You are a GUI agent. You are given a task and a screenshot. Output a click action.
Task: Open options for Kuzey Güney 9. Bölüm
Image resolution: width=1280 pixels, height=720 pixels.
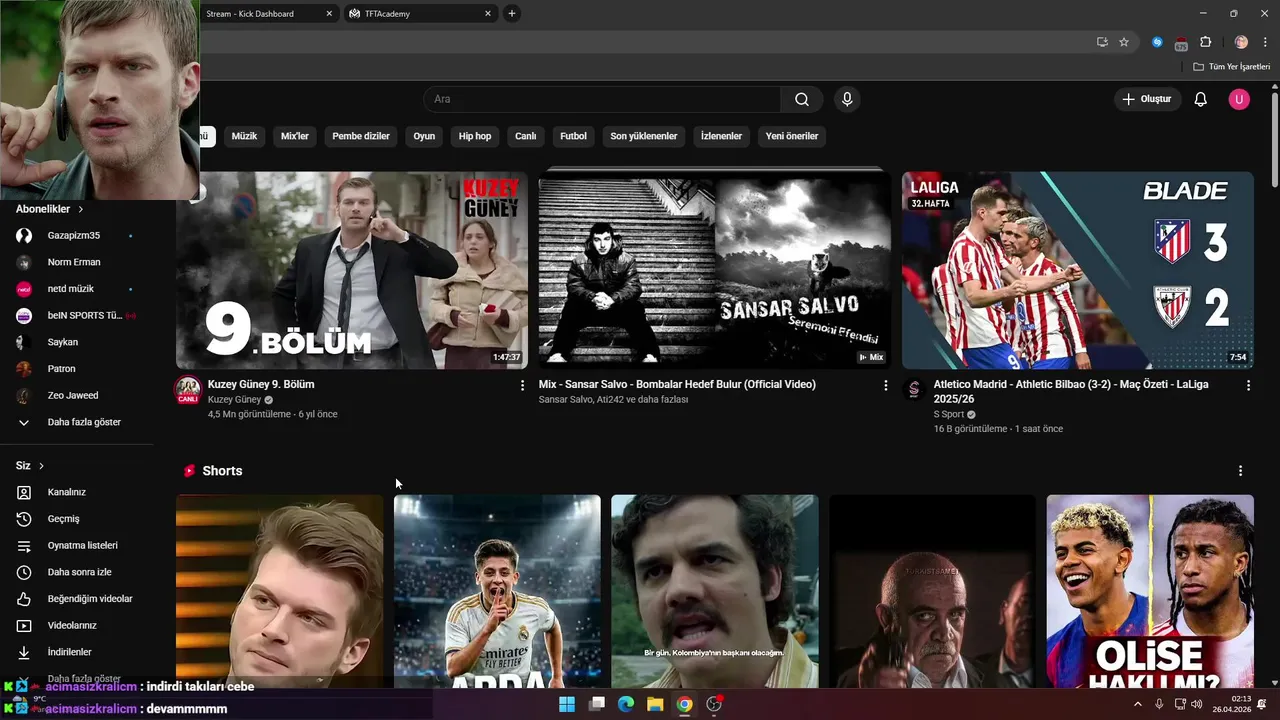click(522, 385)
